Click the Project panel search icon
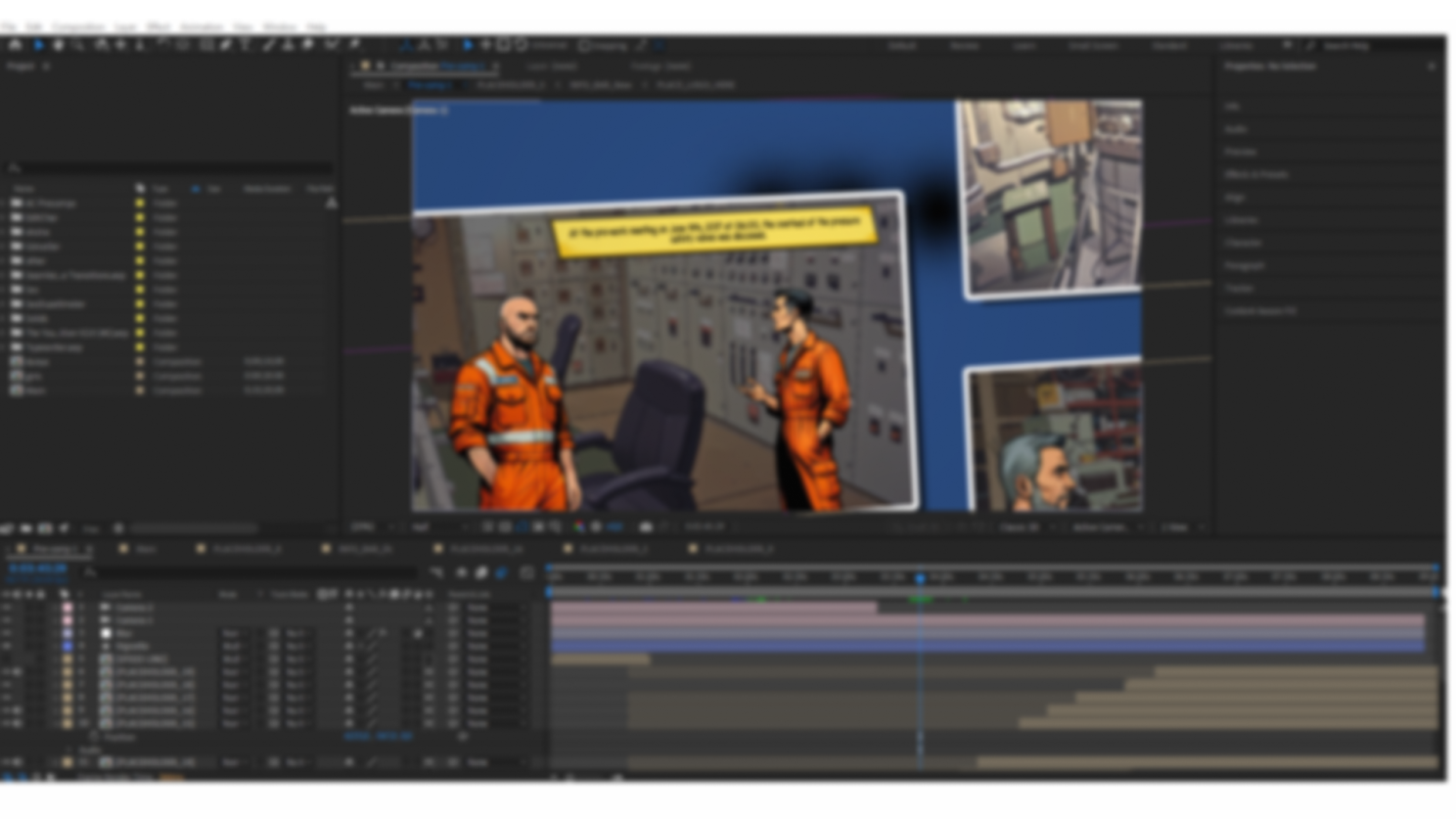 pyautogui.click(x=15, y=168)
